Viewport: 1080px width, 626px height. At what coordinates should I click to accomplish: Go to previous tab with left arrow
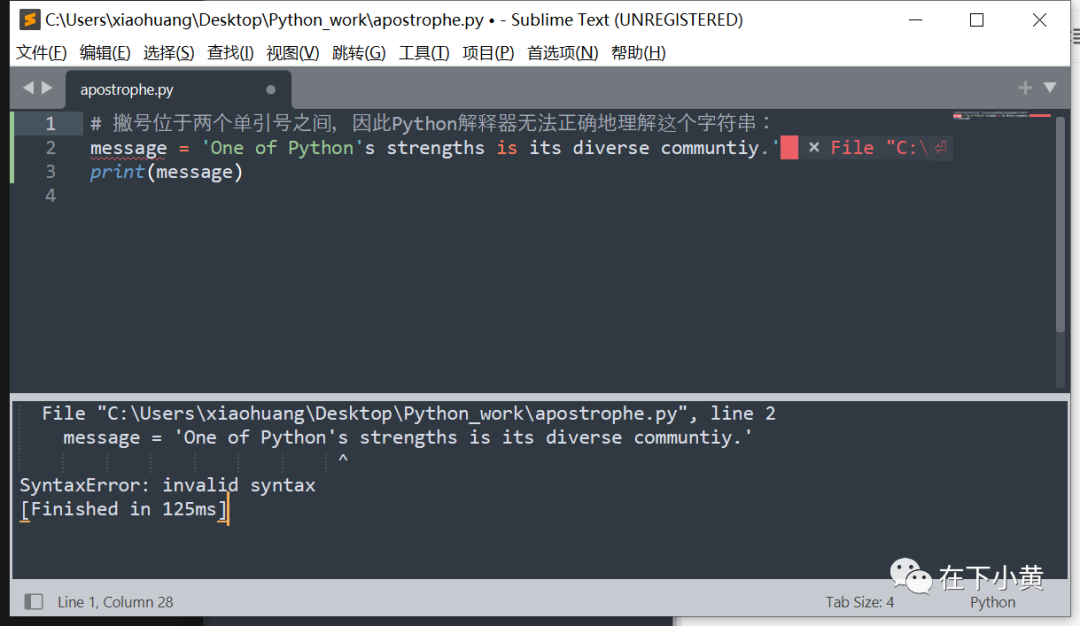(x=28, y=87)
